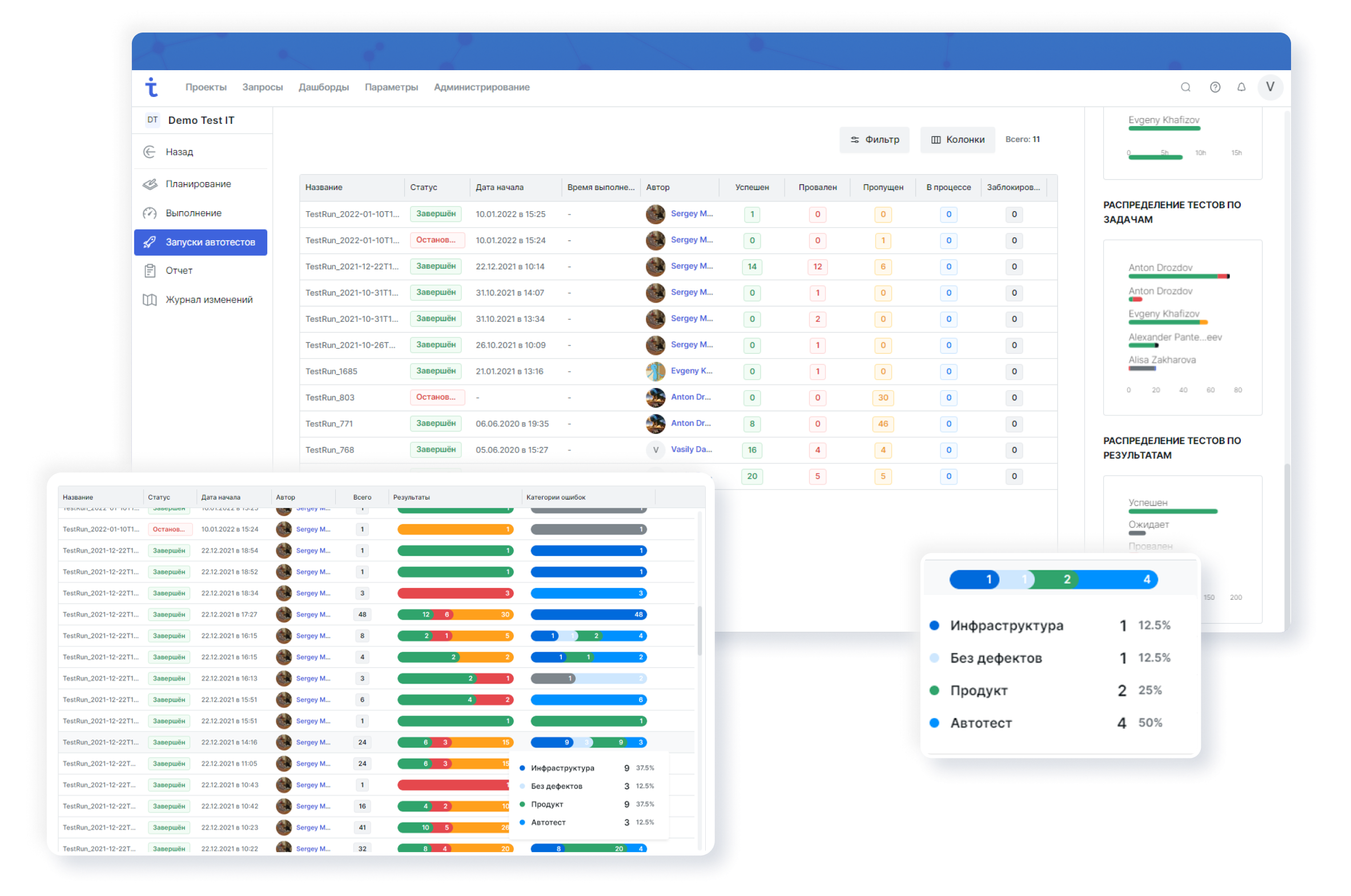Open the Проекты menu

click(x=206, y=87)
